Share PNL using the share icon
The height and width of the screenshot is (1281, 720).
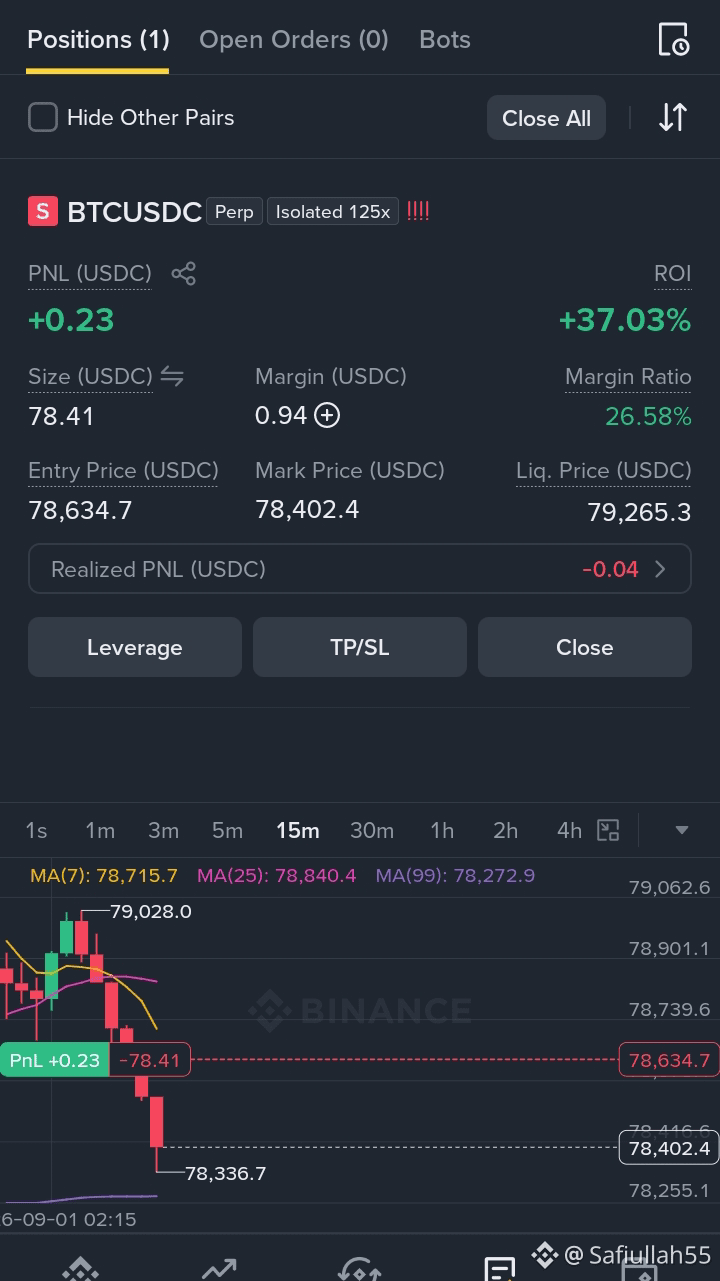[183, 273]
